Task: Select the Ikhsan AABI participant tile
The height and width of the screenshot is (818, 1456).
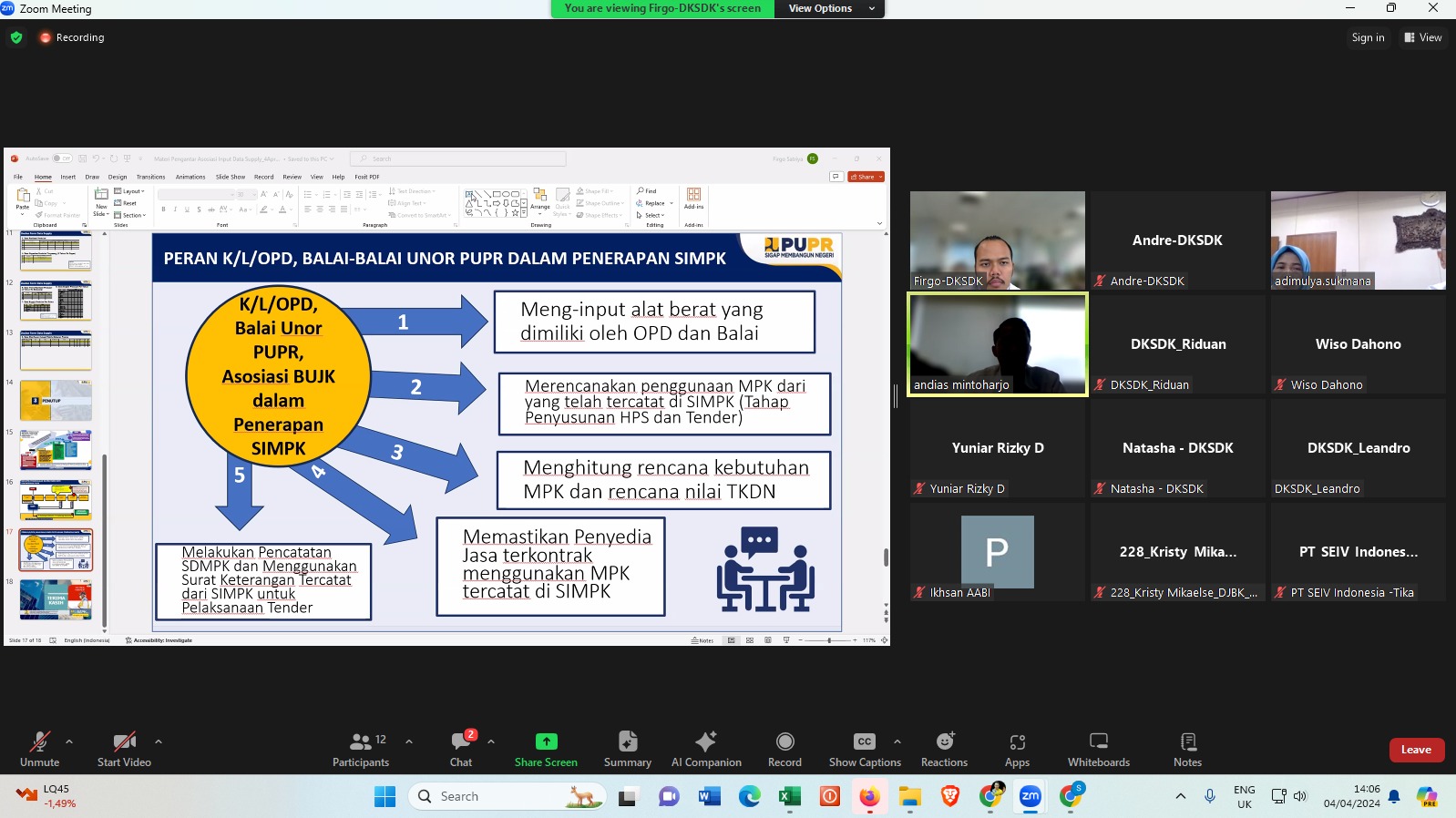Action: [x=998, y=552]
